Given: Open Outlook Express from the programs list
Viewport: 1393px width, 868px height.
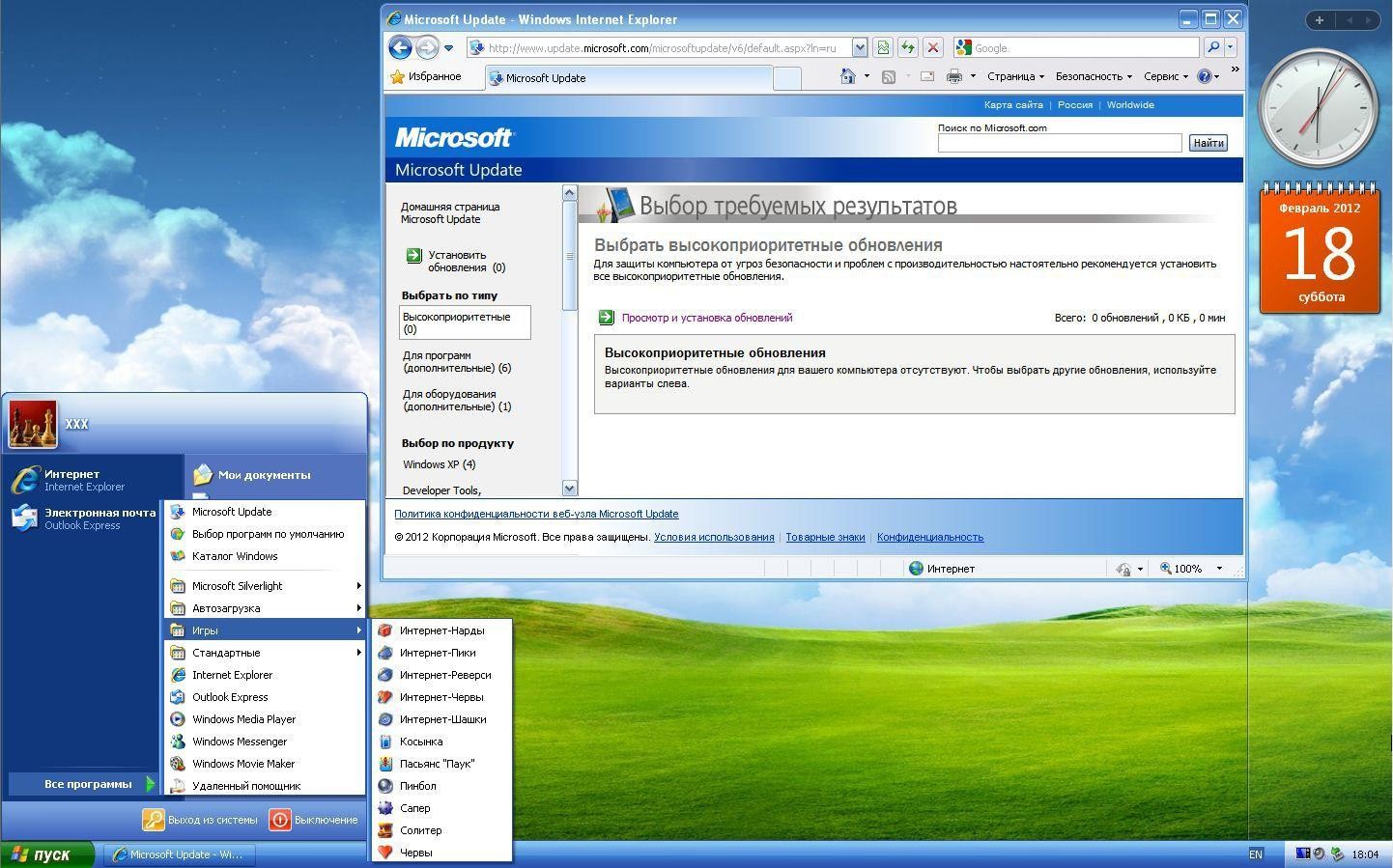Looking at the screenshot, I should (x=265, y=697).
